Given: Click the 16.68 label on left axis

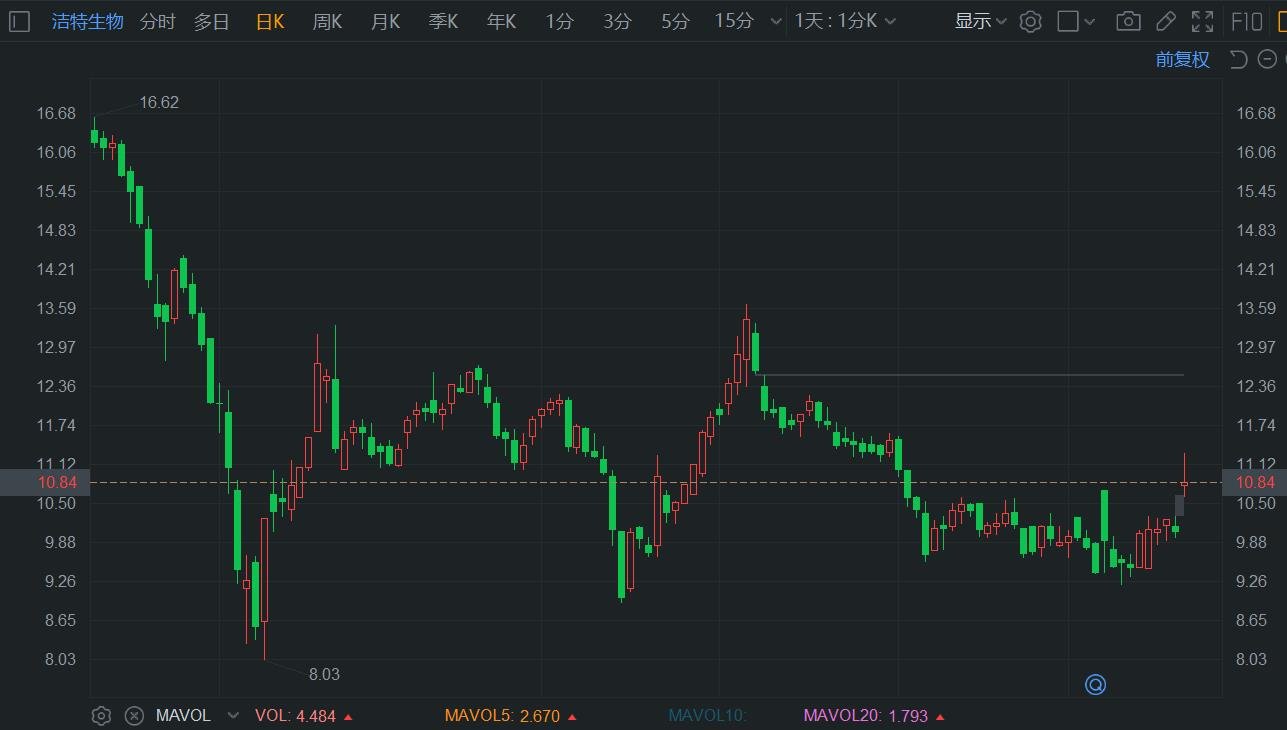Looking at the screenshot, I should [56, 113].
